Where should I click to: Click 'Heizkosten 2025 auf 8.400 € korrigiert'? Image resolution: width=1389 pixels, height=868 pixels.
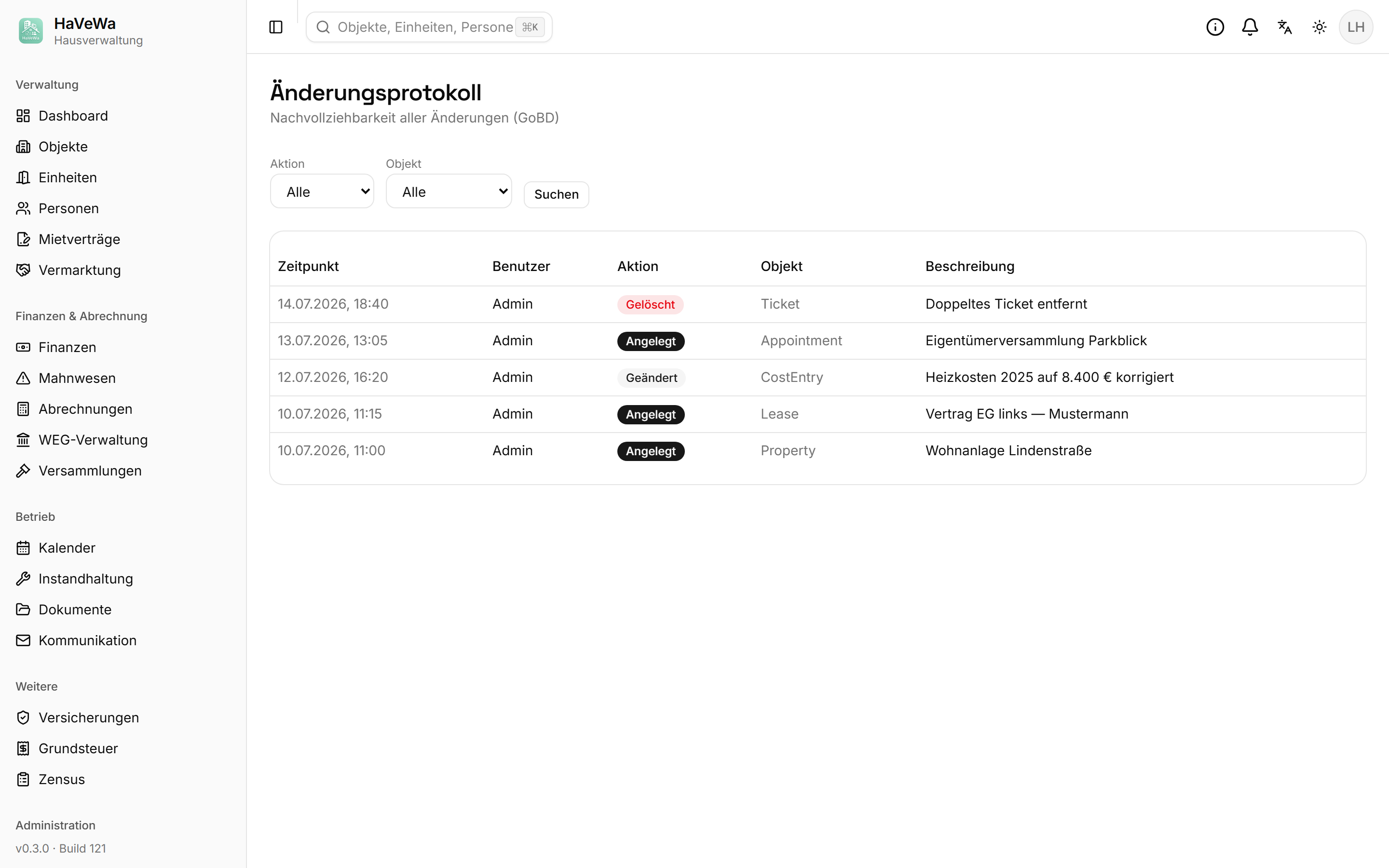click(1049, 378)
